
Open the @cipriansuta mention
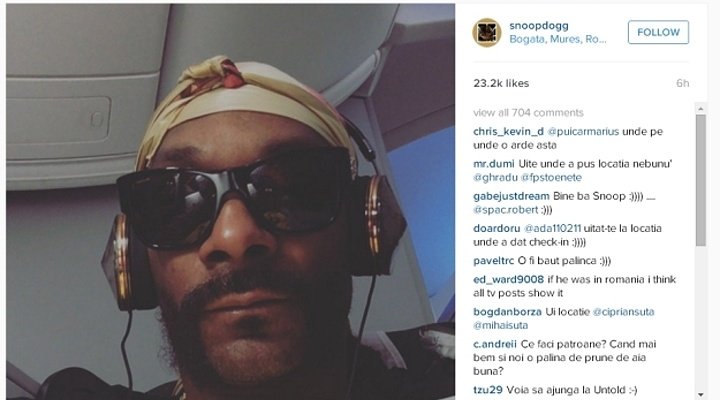[x=623, y=312]
